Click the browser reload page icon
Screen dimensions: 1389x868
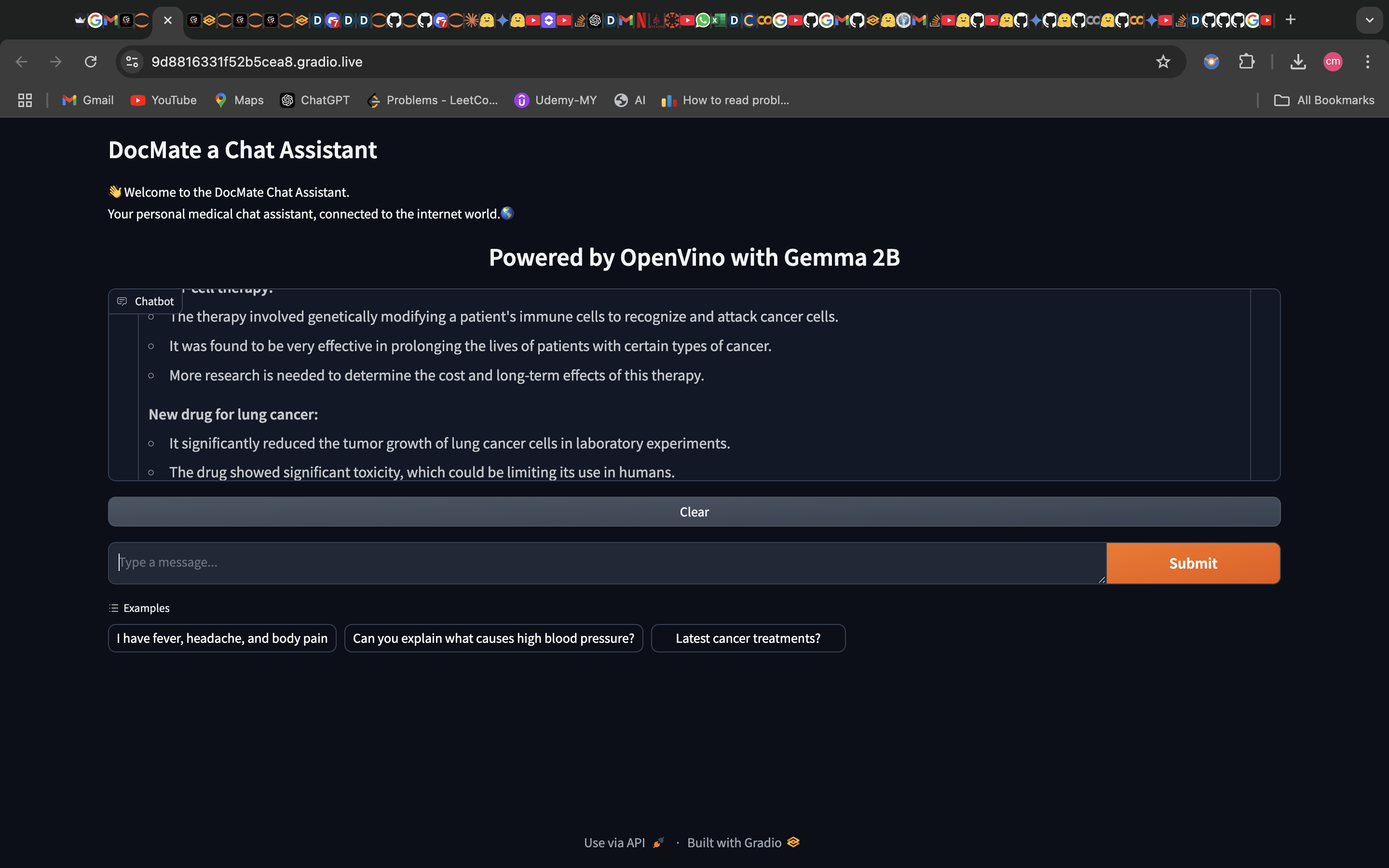coord(91,61)
